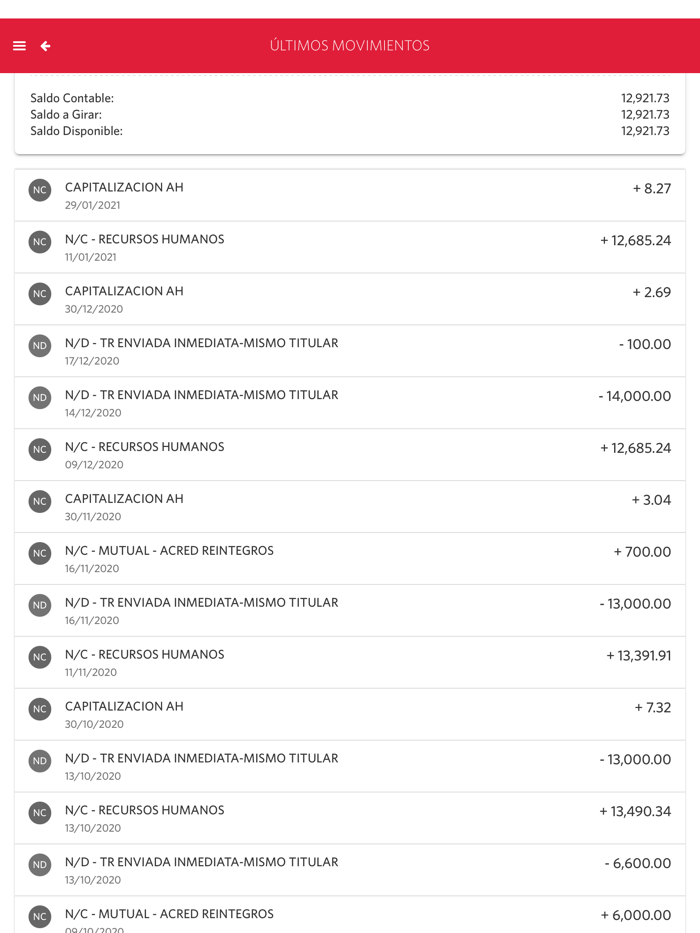
Task: Click the ND icon on the 17/12/2020 transfer
Action: click(x=39, y=345)
